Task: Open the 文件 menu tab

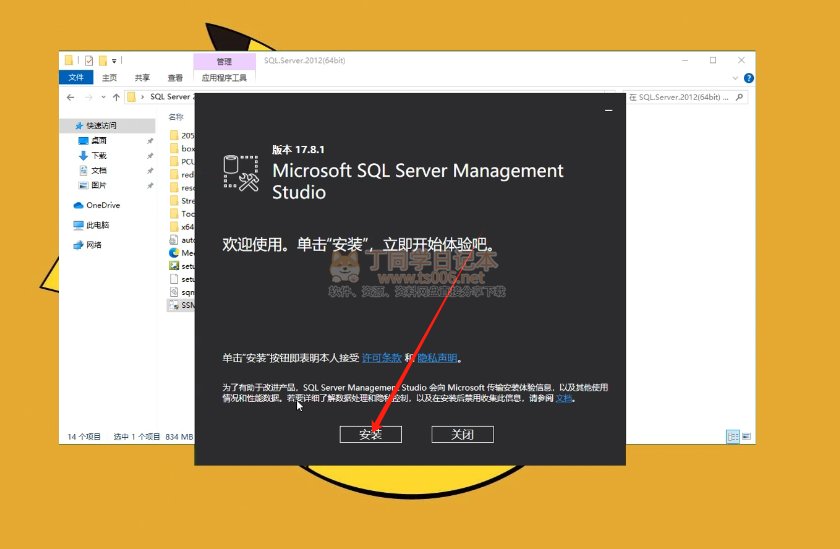Action: pos(75,78)
